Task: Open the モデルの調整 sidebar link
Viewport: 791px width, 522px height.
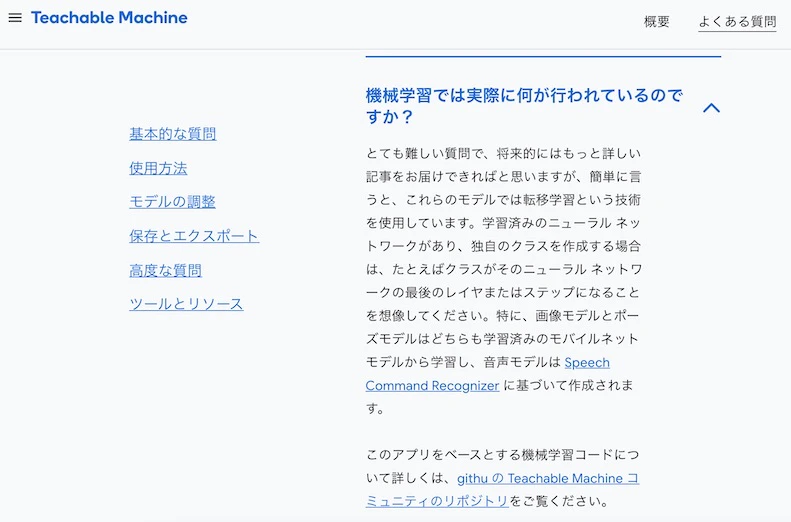Action: (172, 202)
